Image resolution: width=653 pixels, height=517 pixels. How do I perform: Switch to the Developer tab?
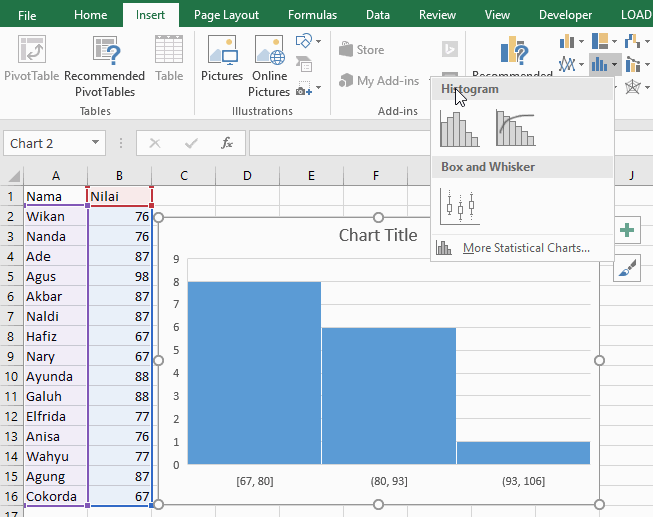click(565, 15)
